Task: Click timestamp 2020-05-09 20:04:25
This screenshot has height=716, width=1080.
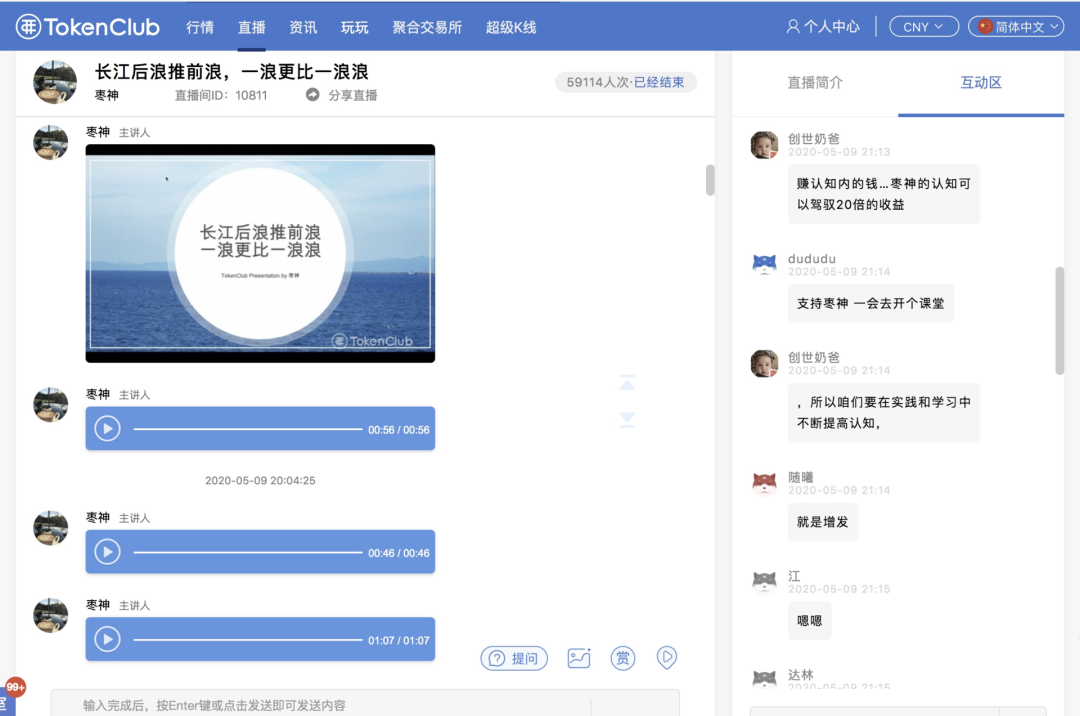Action: tap(260, 481)
